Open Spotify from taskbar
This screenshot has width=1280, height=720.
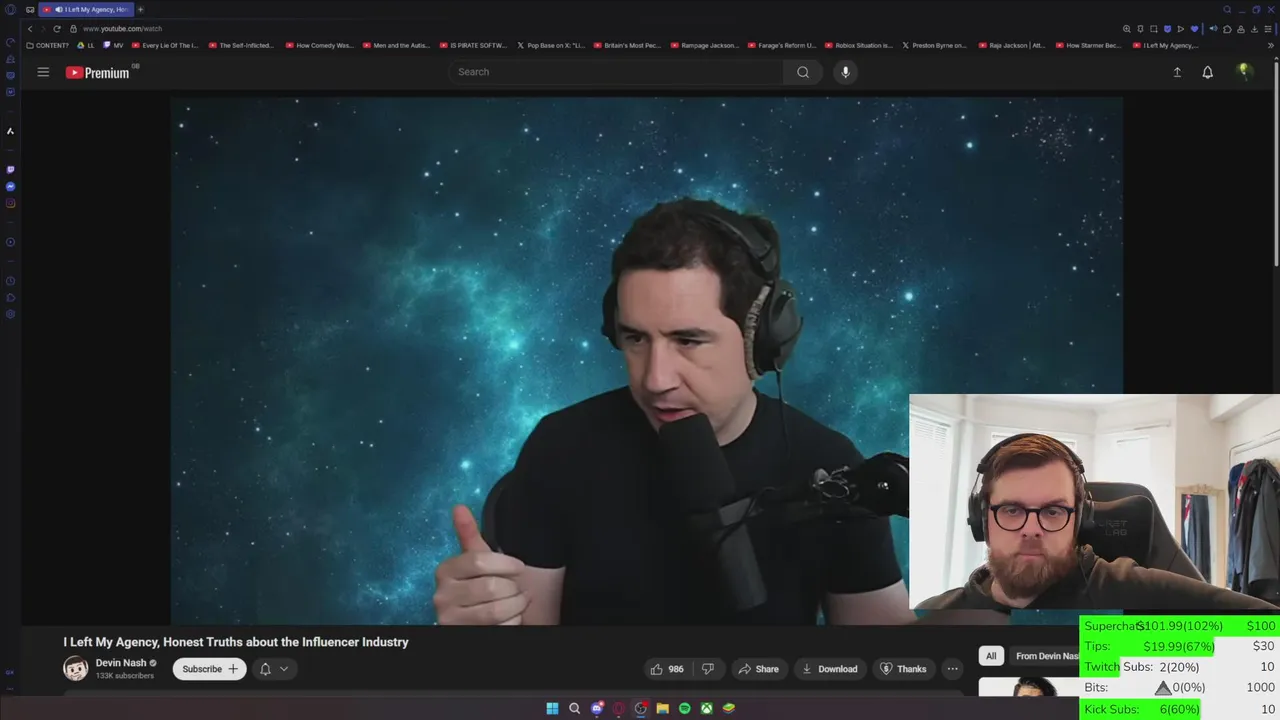[x=684, y=708]
